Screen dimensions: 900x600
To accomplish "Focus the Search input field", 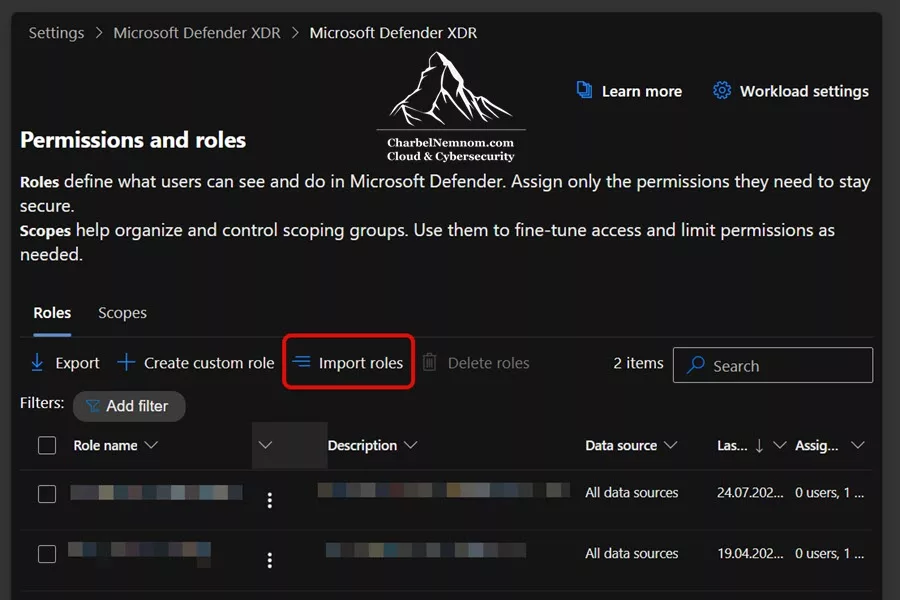I will pos(773,365).
